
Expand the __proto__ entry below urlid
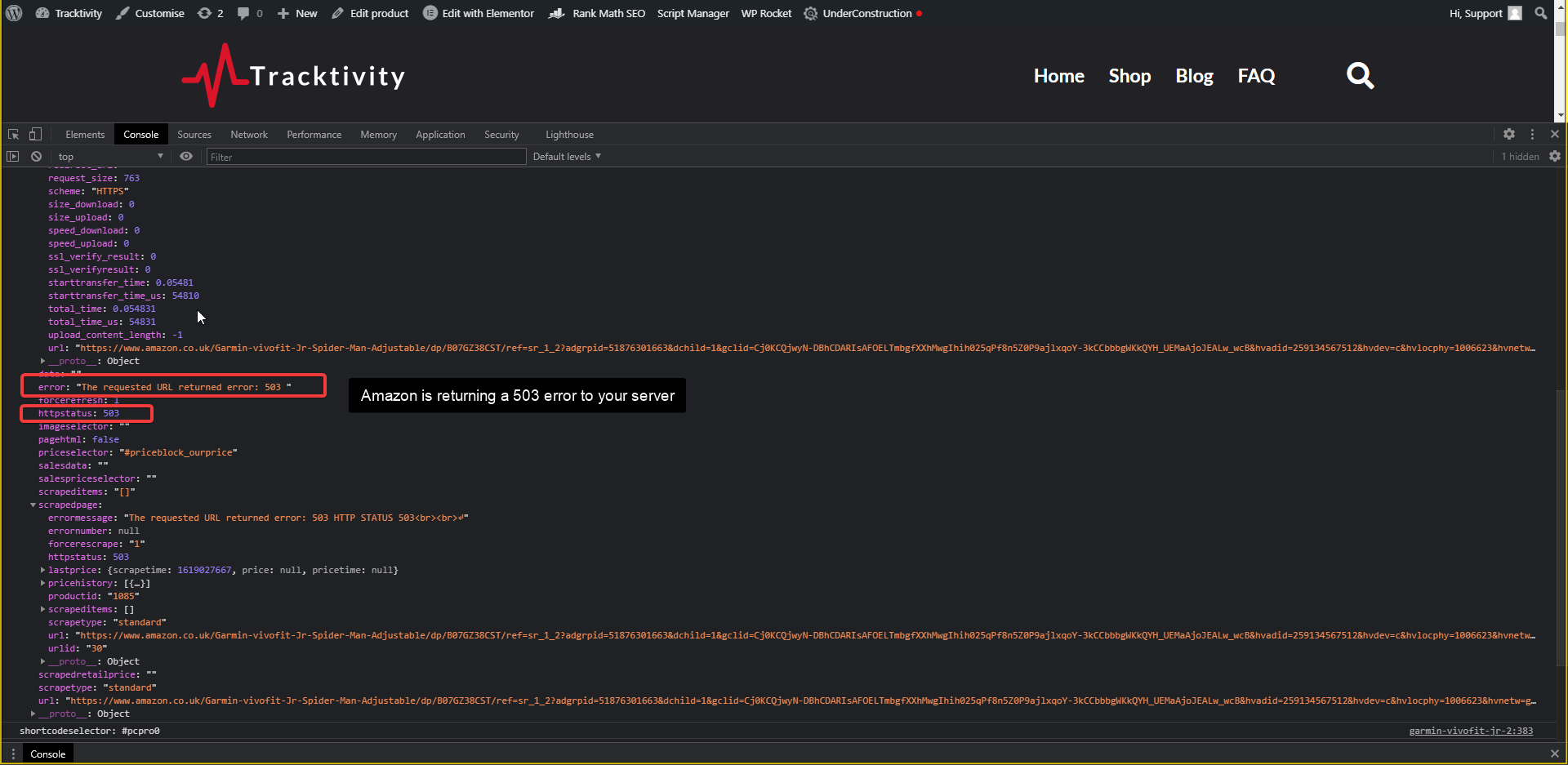click(x=42, y=661)
